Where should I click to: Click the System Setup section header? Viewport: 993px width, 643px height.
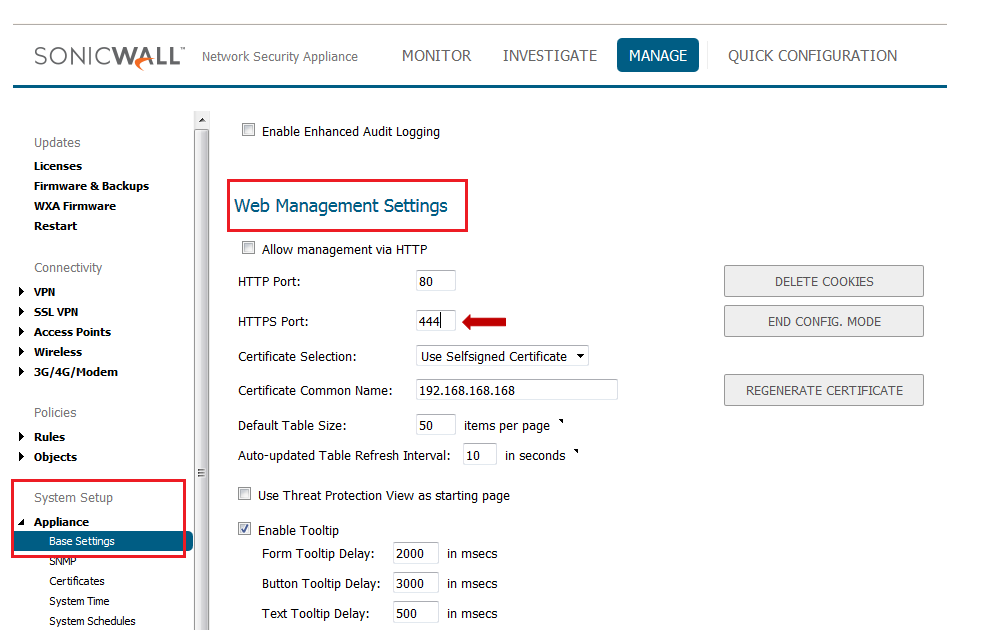[x=73, y=497]
